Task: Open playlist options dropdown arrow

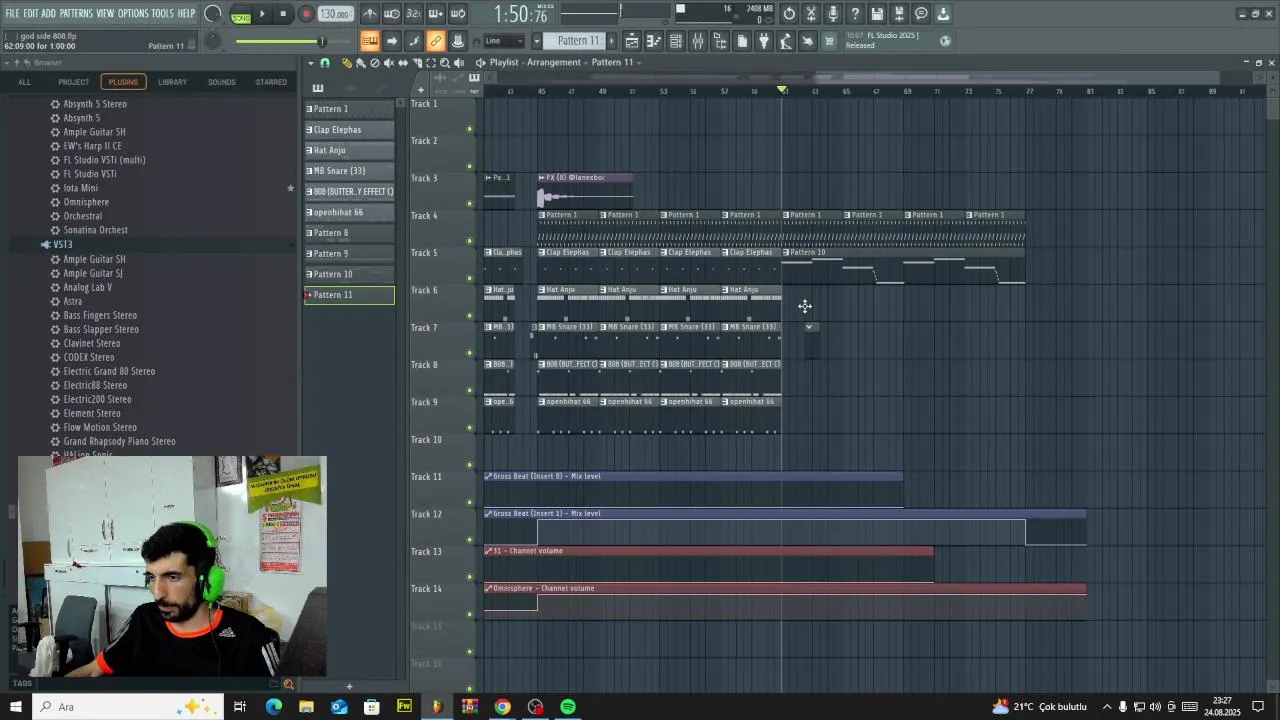Action: click(x=311, y=63)
